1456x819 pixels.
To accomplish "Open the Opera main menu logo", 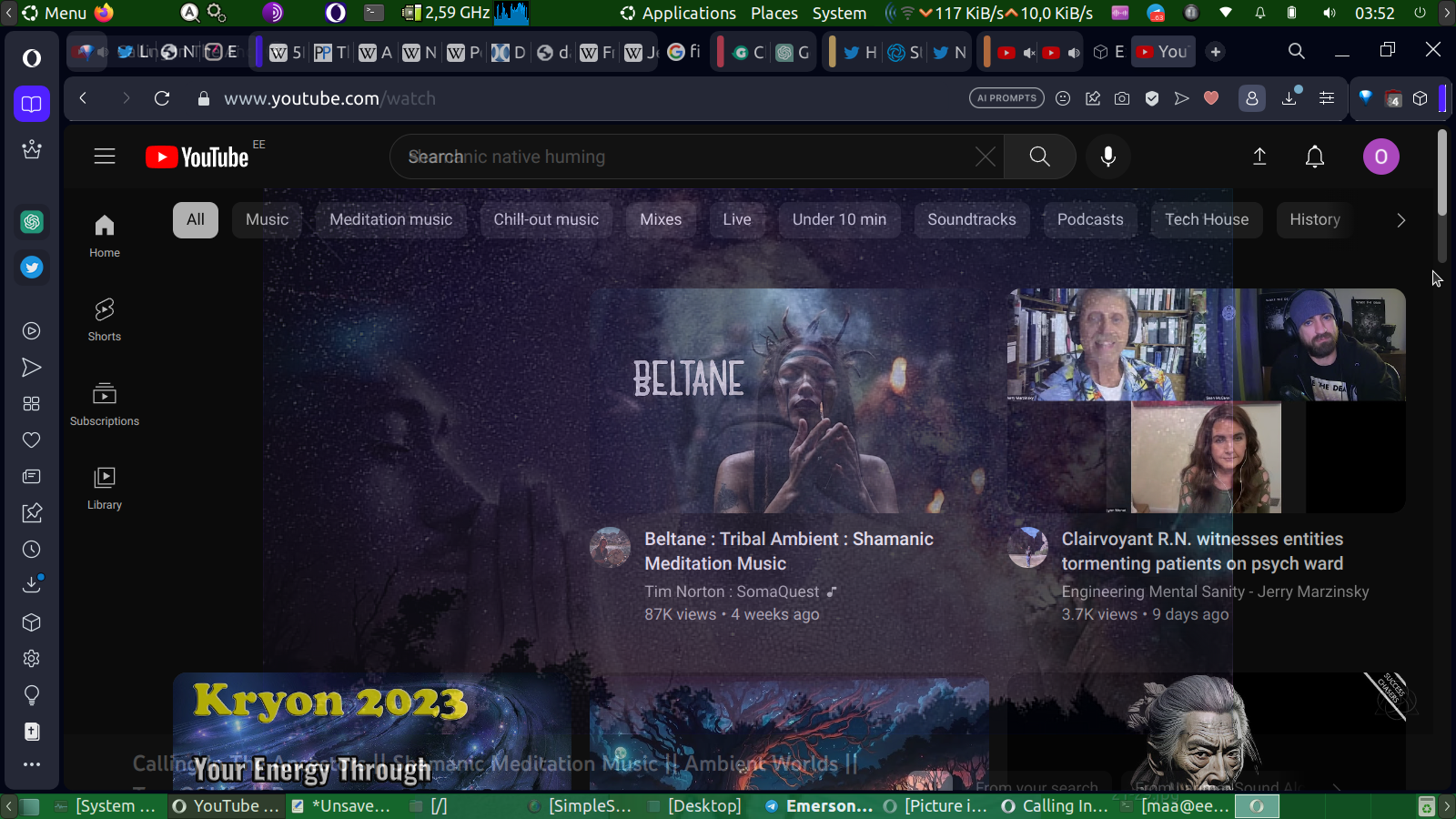I will (x=32, y=58).
